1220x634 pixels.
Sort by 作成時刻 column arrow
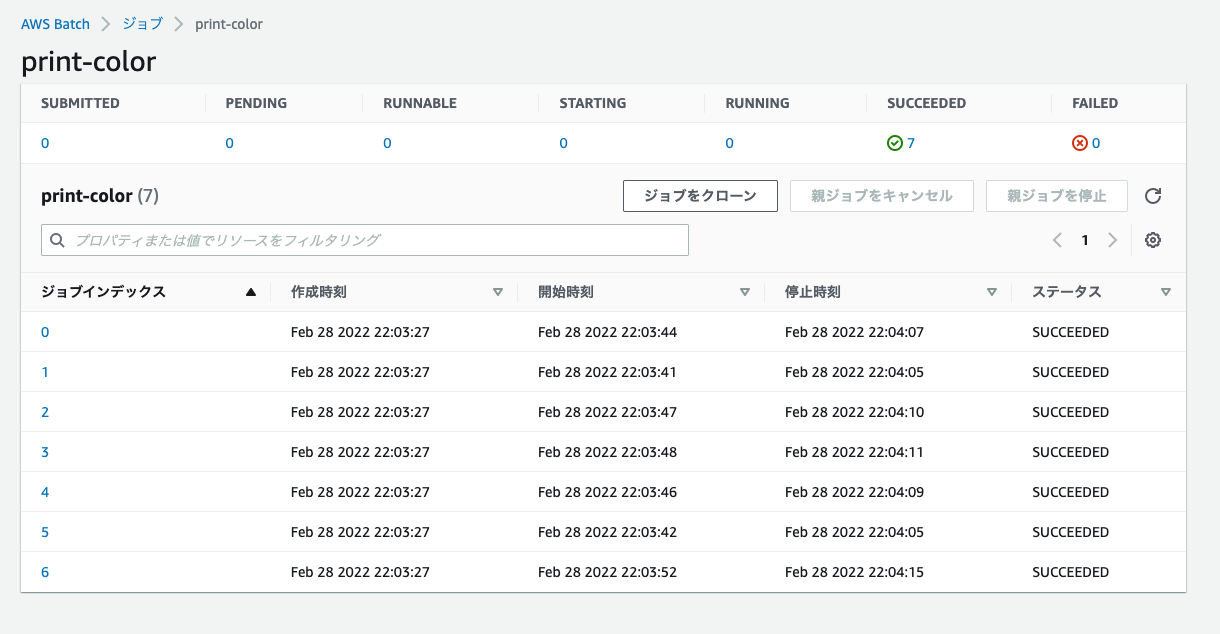coord(498,292)
